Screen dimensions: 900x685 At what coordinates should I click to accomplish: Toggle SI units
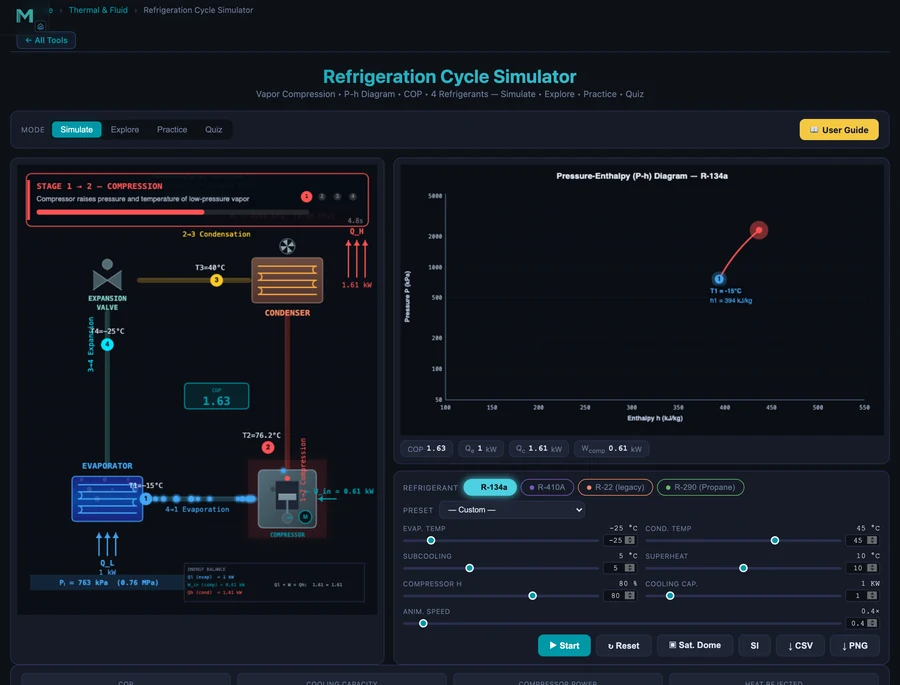pos(754,645)
